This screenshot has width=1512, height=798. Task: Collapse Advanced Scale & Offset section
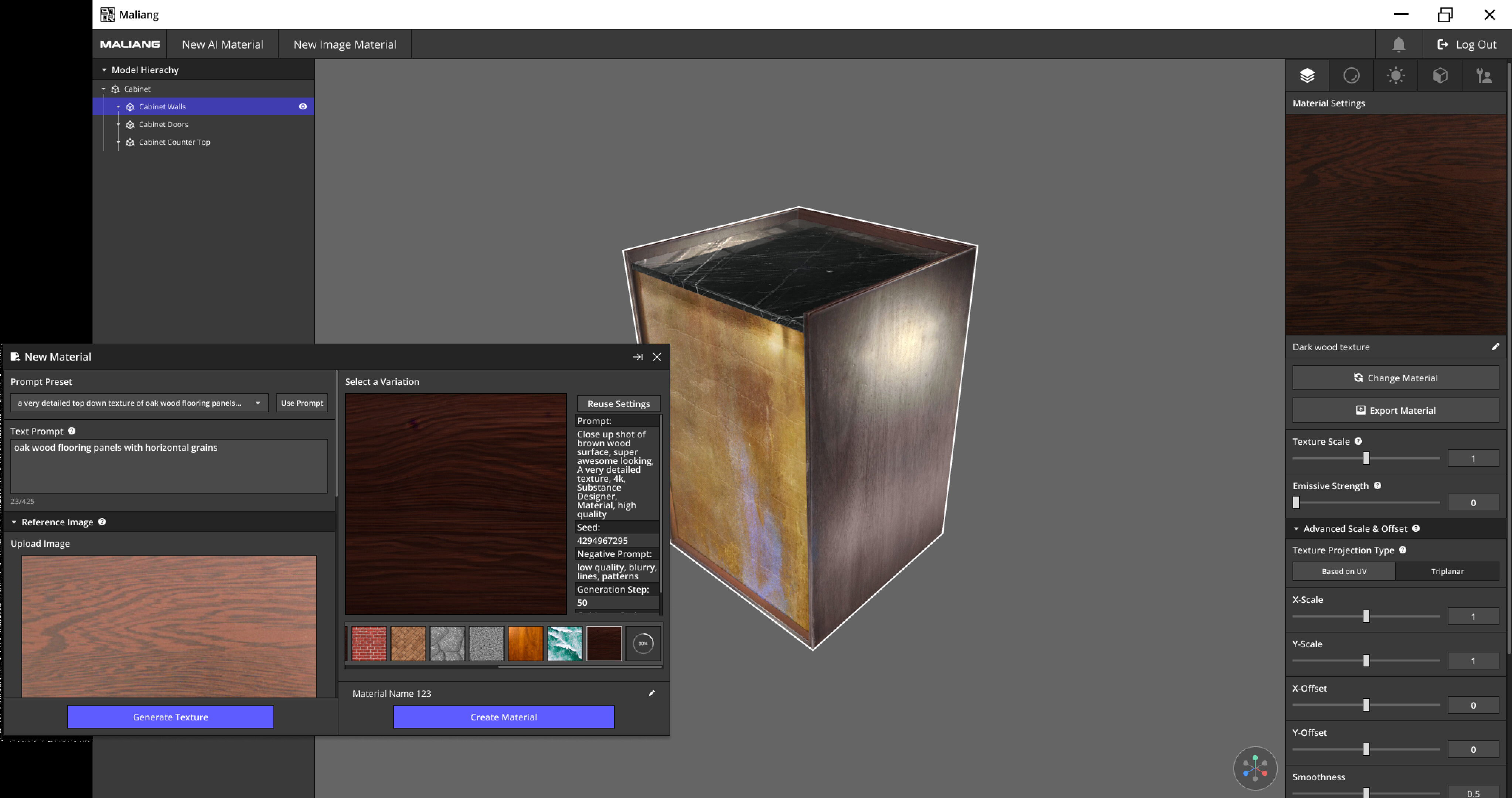pos(1296,529)
